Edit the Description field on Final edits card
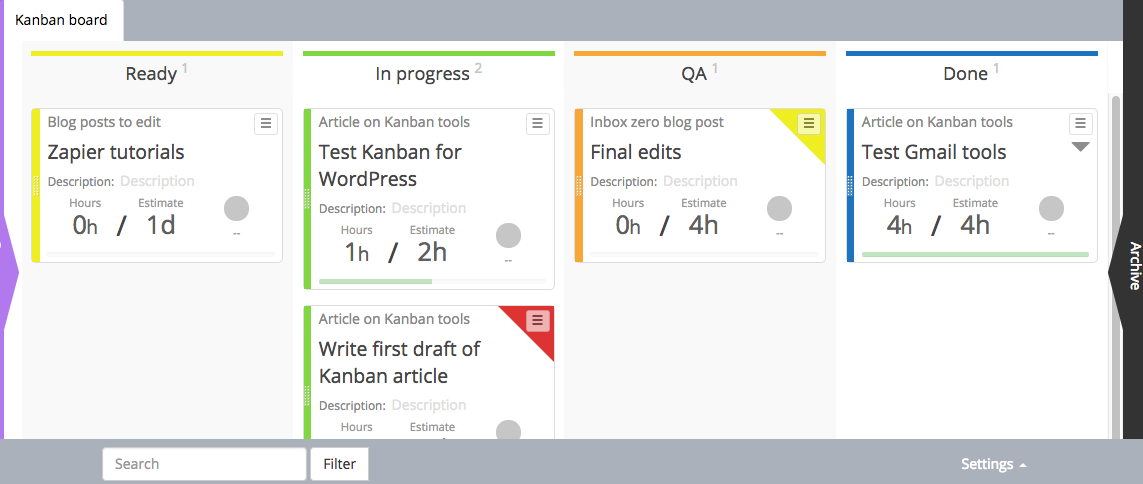 click(700, 181)
